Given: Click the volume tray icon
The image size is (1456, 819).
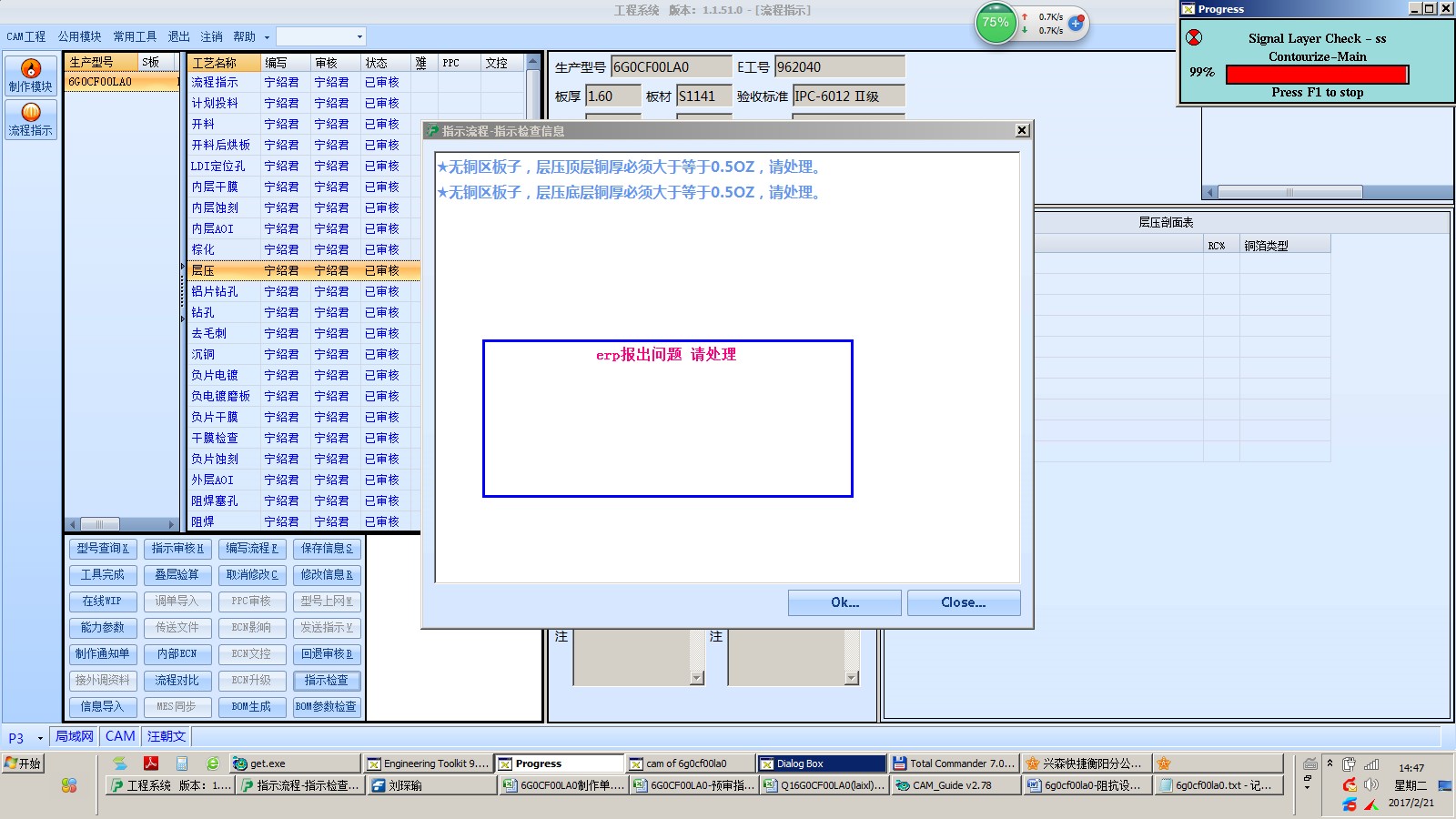Looking at the screenshot, I should (x=1372, y=784).
